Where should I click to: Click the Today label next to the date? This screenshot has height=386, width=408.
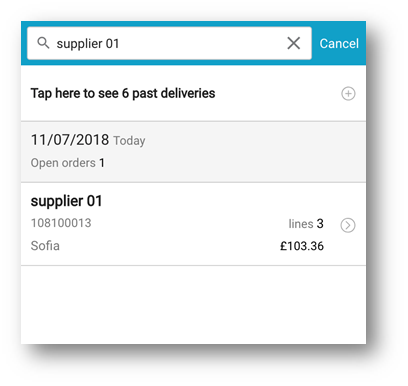tap(129, 141)
